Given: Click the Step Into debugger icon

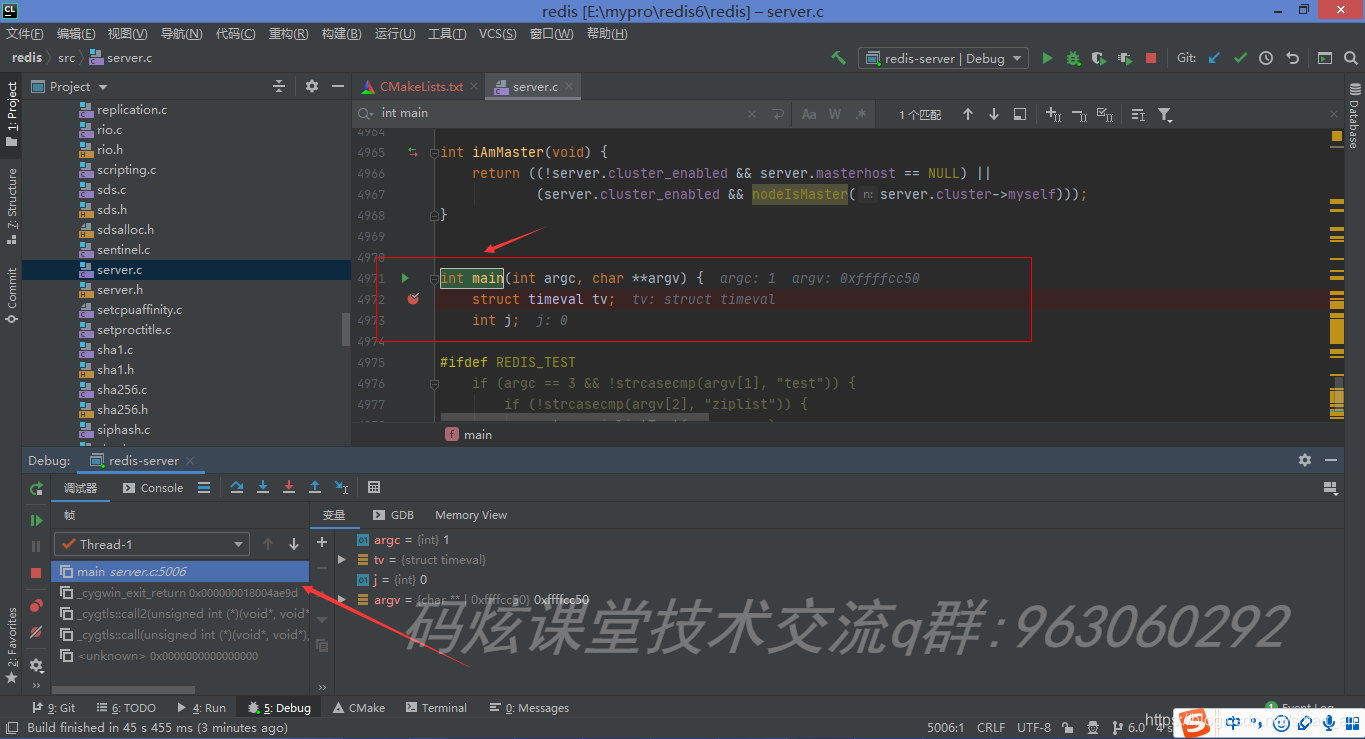Looking at the screenshot, I should [x=263, y=487].
